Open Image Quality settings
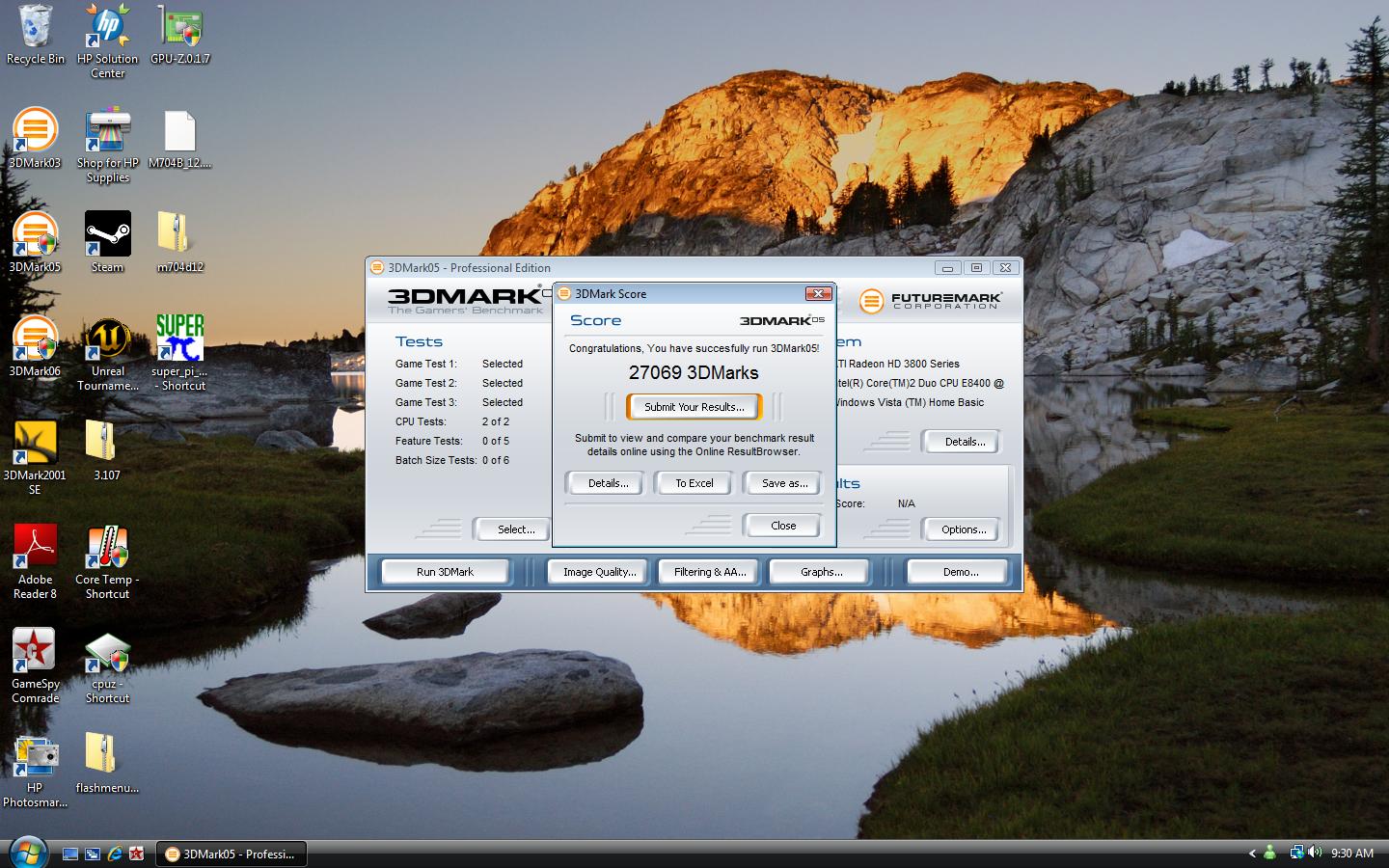Image resolution: width=1389 pixels, height=868 pixels. point(599,572)
